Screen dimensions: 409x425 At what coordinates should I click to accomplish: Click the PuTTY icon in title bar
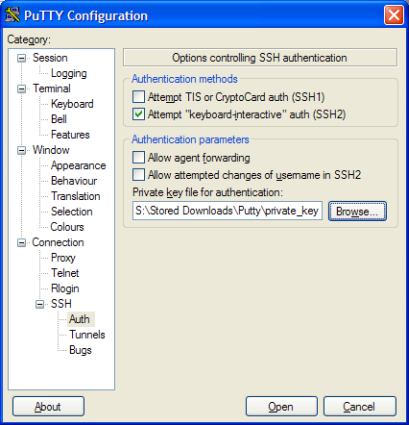(12, 15)
